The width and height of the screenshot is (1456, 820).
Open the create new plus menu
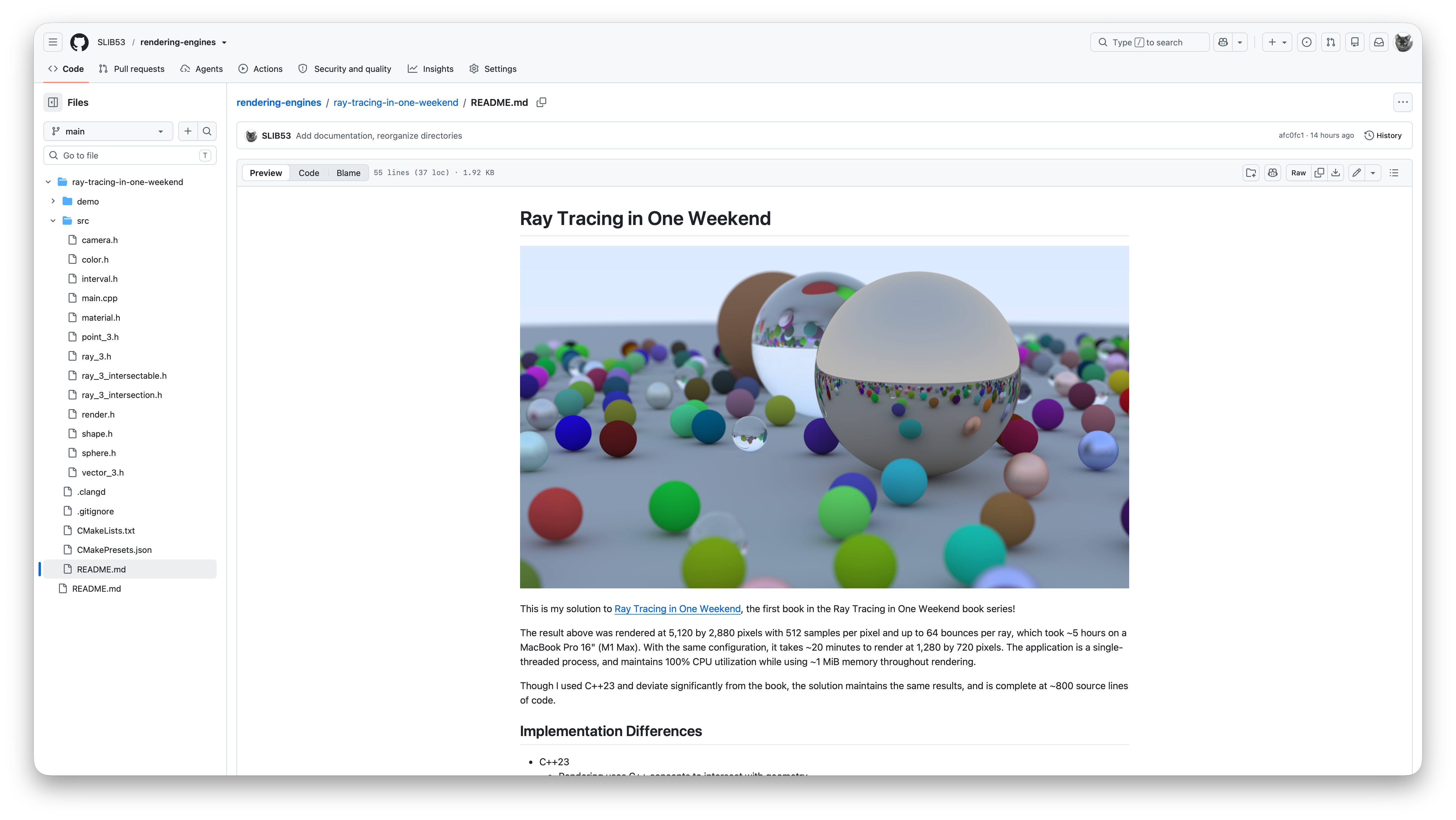(1277, 42)
